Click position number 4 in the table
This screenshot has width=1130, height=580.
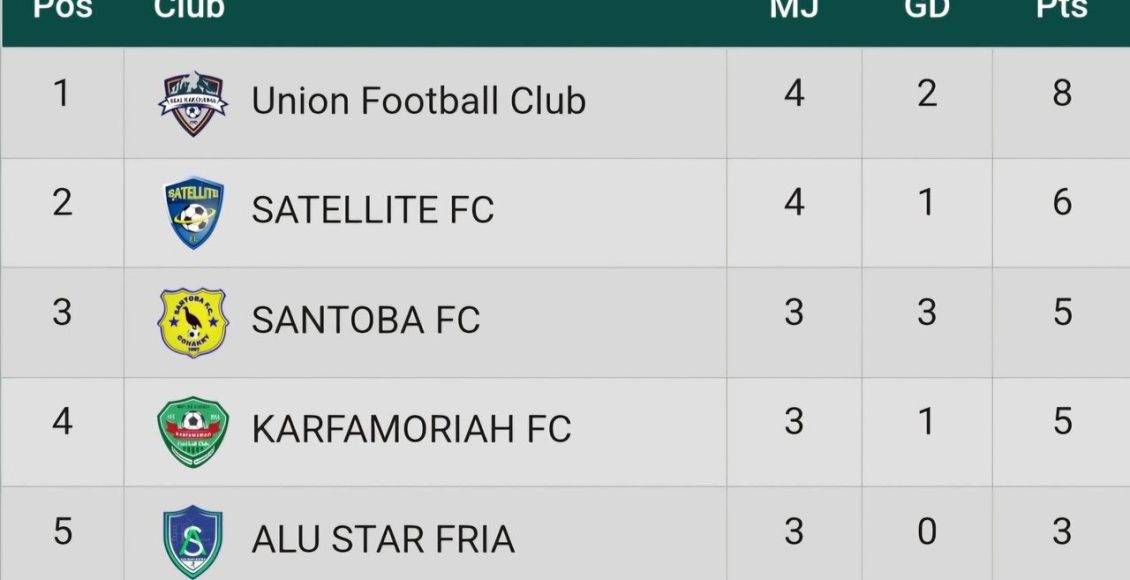(x=62, y=421)
